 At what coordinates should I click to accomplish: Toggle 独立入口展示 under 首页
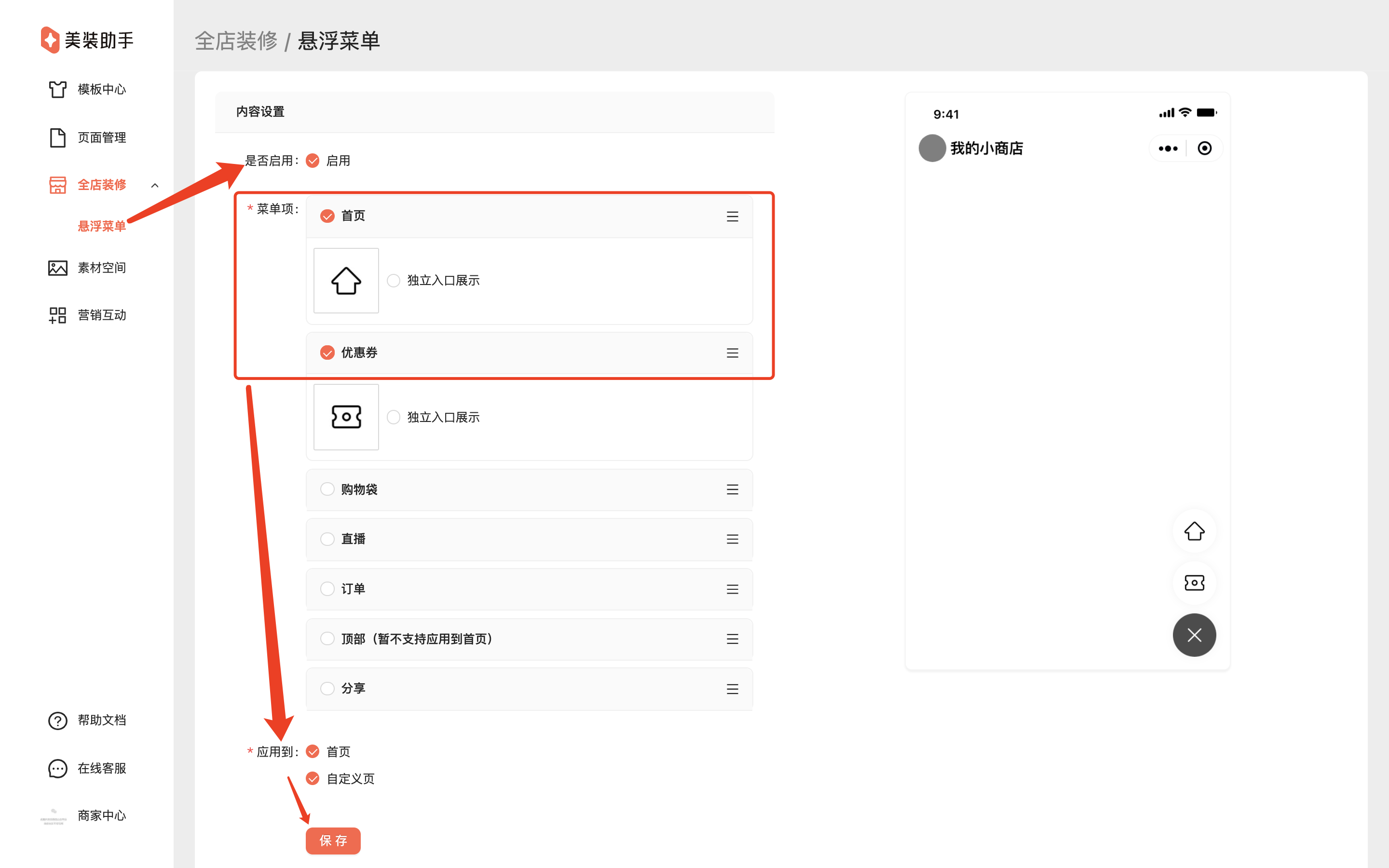[393, 281]
